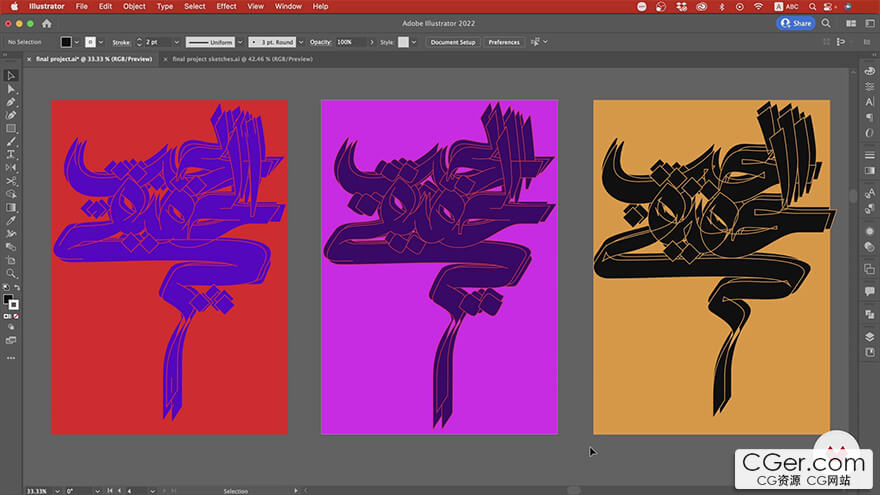
Task: Click the Home icon in the title bar
Action: pos(47,24)
